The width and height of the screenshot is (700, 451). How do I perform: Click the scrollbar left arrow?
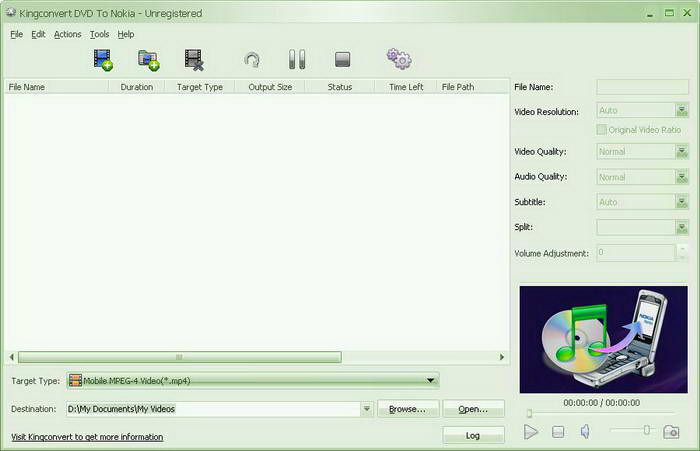(x=12, y=357)
